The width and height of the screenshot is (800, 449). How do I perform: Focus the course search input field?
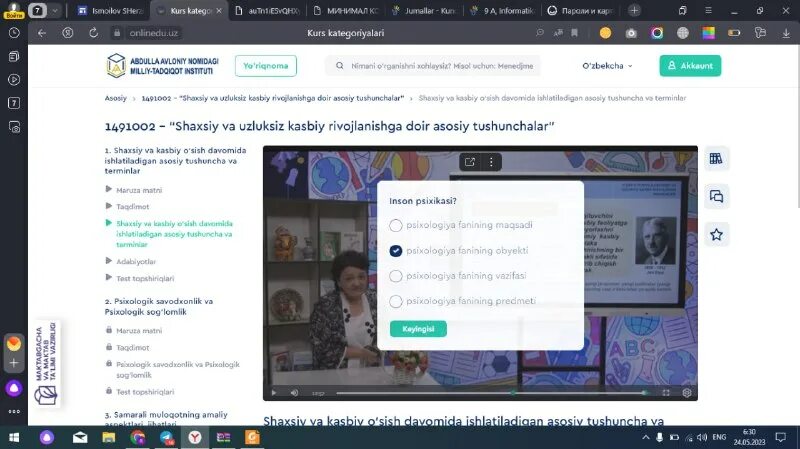[x=433, y=66]
